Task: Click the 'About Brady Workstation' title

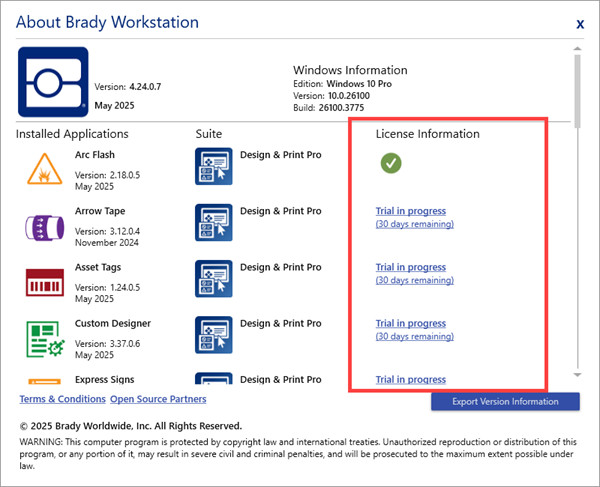Action: (107, 22)
